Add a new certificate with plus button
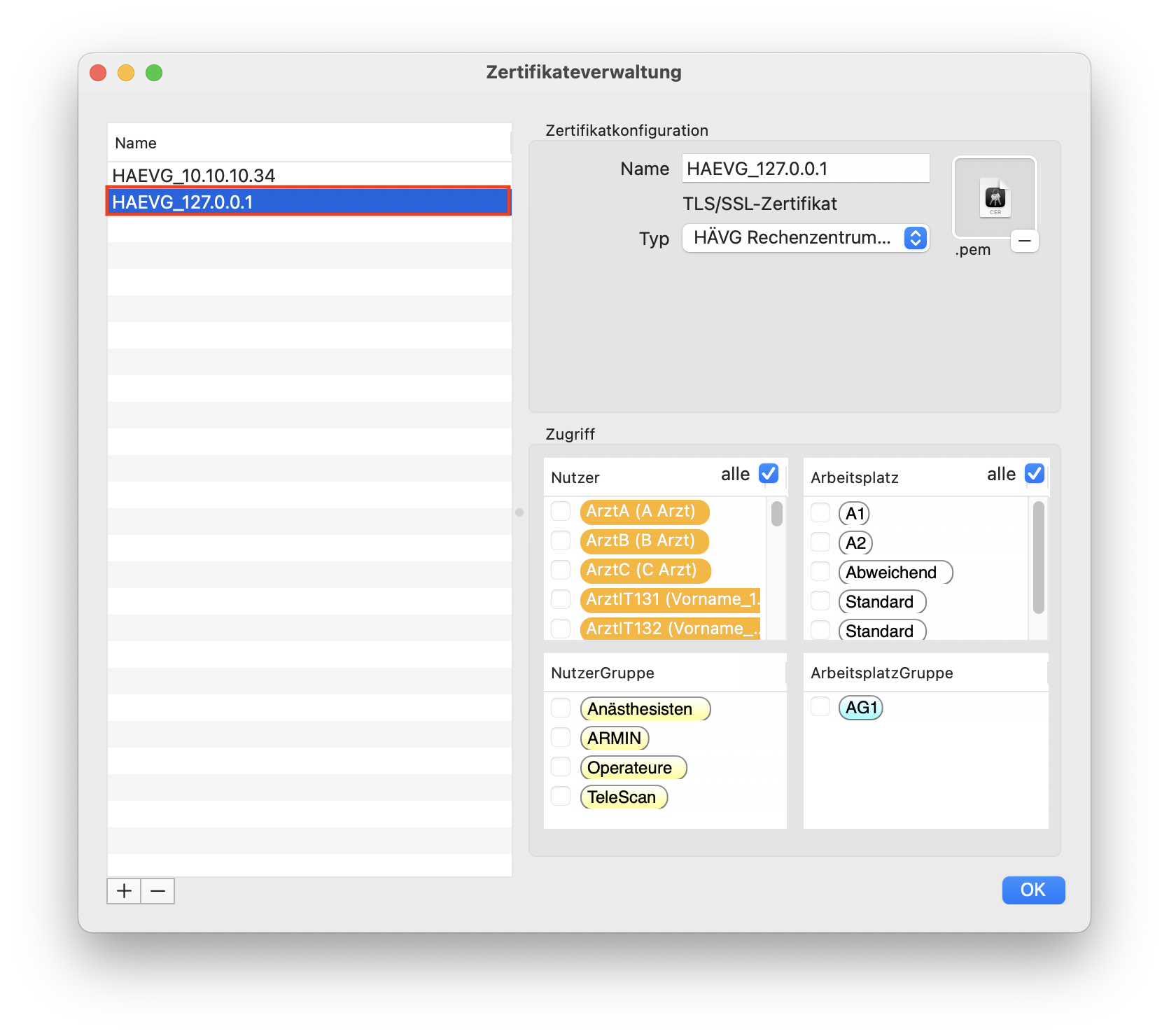 tap(124, 891)
